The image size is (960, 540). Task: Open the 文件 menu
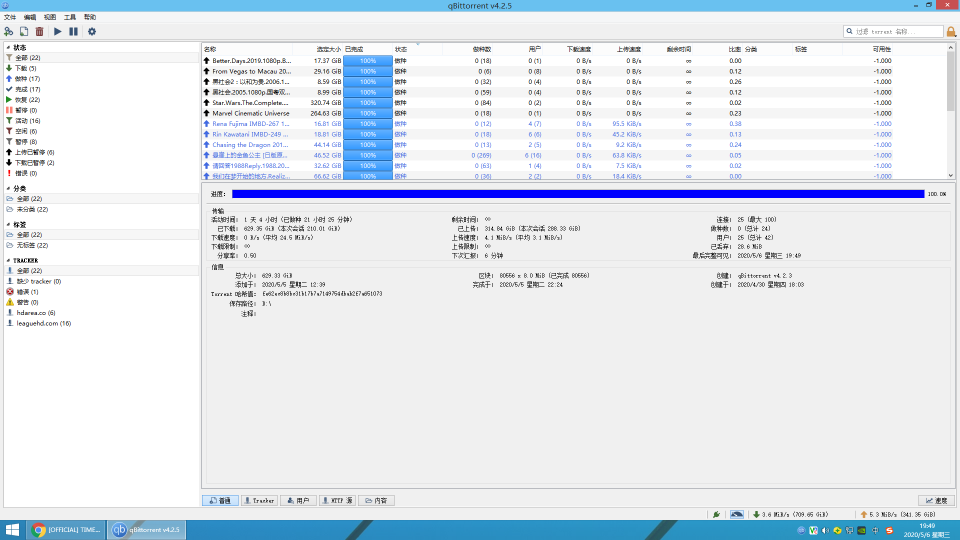pyautogui.click(x=10, y=17)
